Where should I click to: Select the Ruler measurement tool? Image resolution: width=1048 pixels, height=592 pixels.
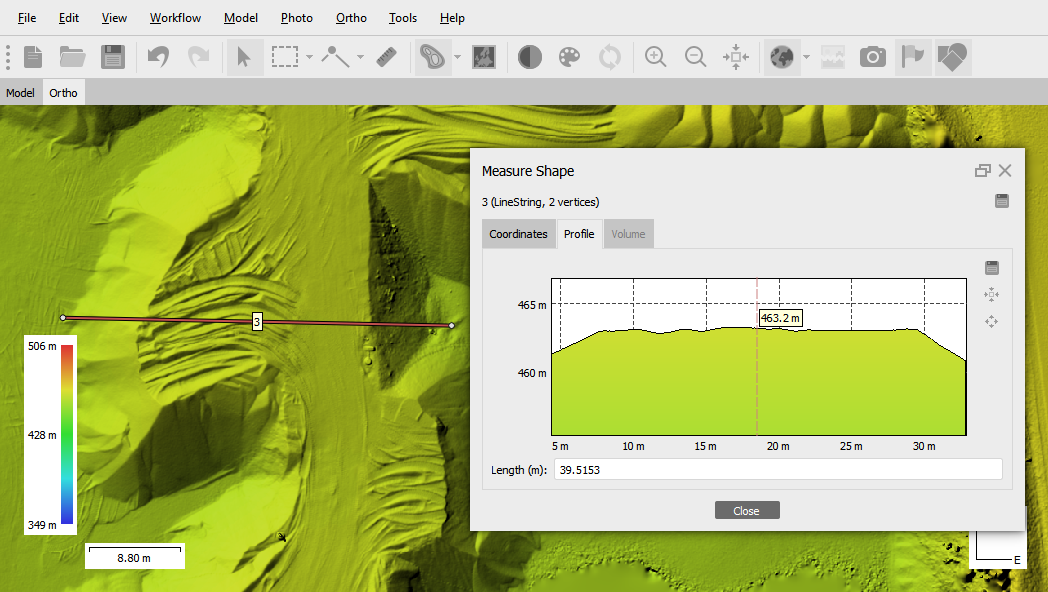386,57
